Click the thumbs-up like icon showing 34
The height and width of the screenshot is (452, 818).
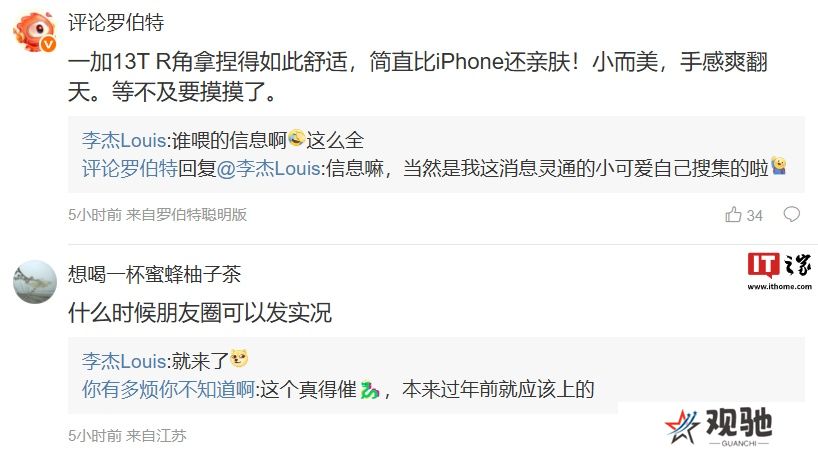[x=733, y=215]
